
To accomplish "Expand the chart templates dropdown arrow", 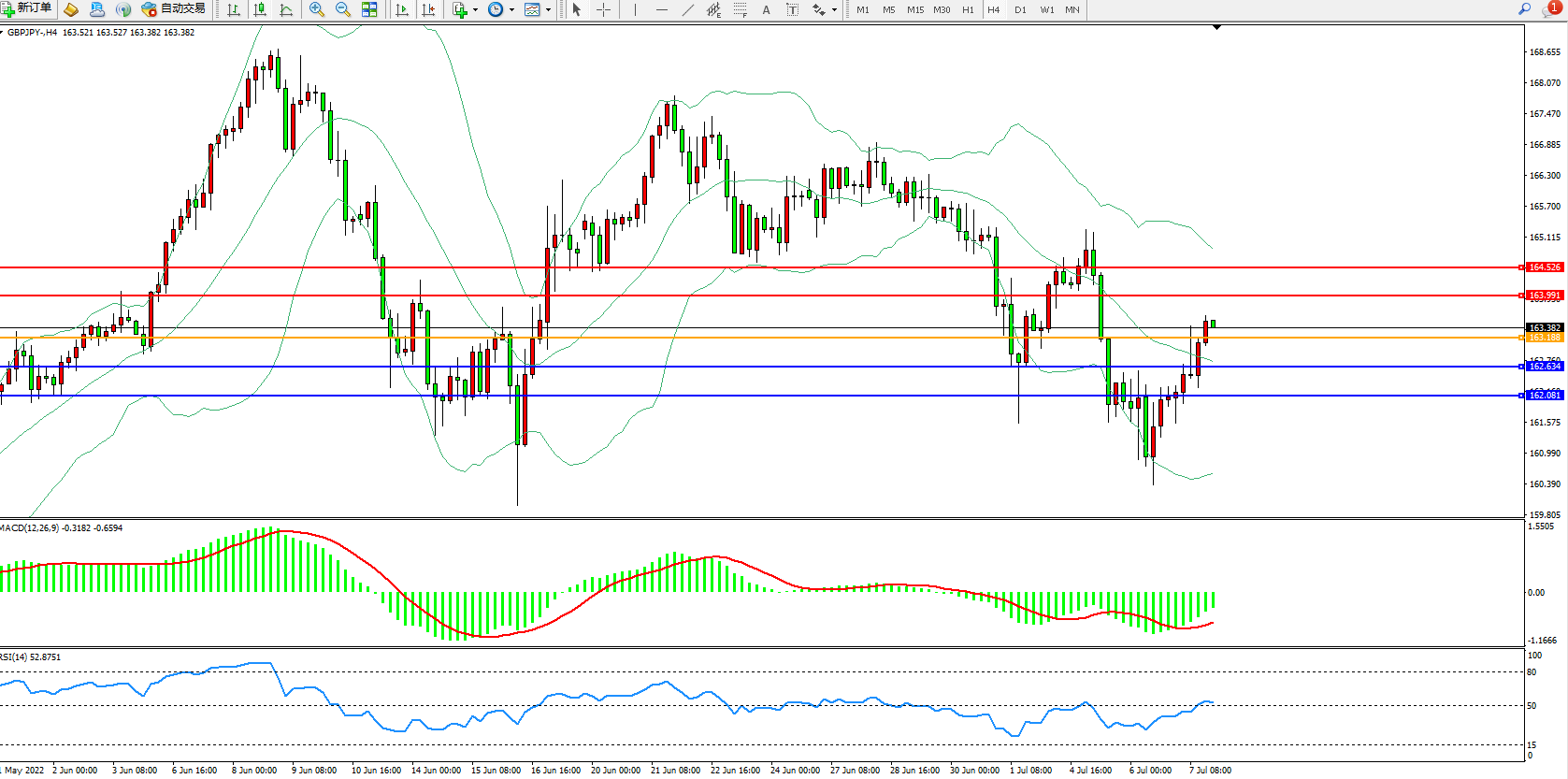I will pos(548,9).
